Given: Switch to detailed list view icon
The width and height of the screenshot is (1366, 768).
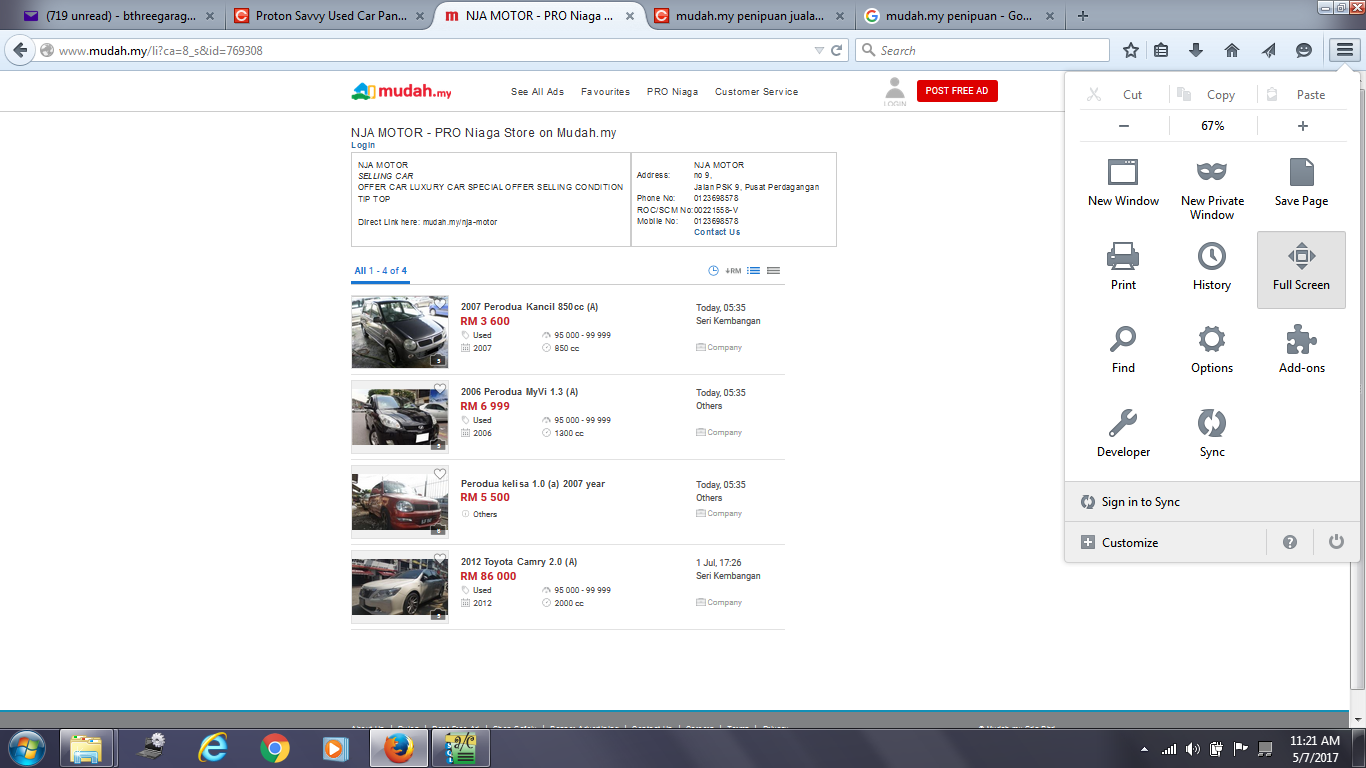Looking at the screenshot, I should click(754, 271).
